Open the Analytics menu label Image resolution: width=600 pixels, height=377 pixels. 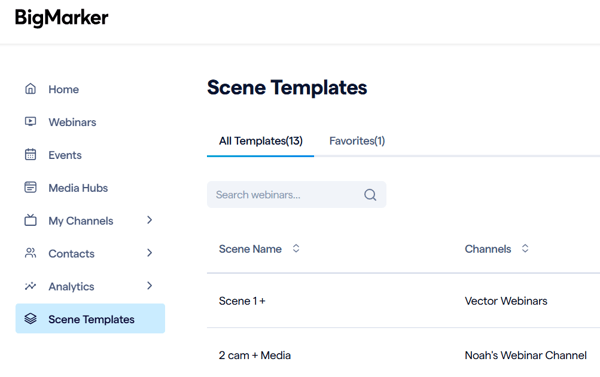[x=71, y=287]
